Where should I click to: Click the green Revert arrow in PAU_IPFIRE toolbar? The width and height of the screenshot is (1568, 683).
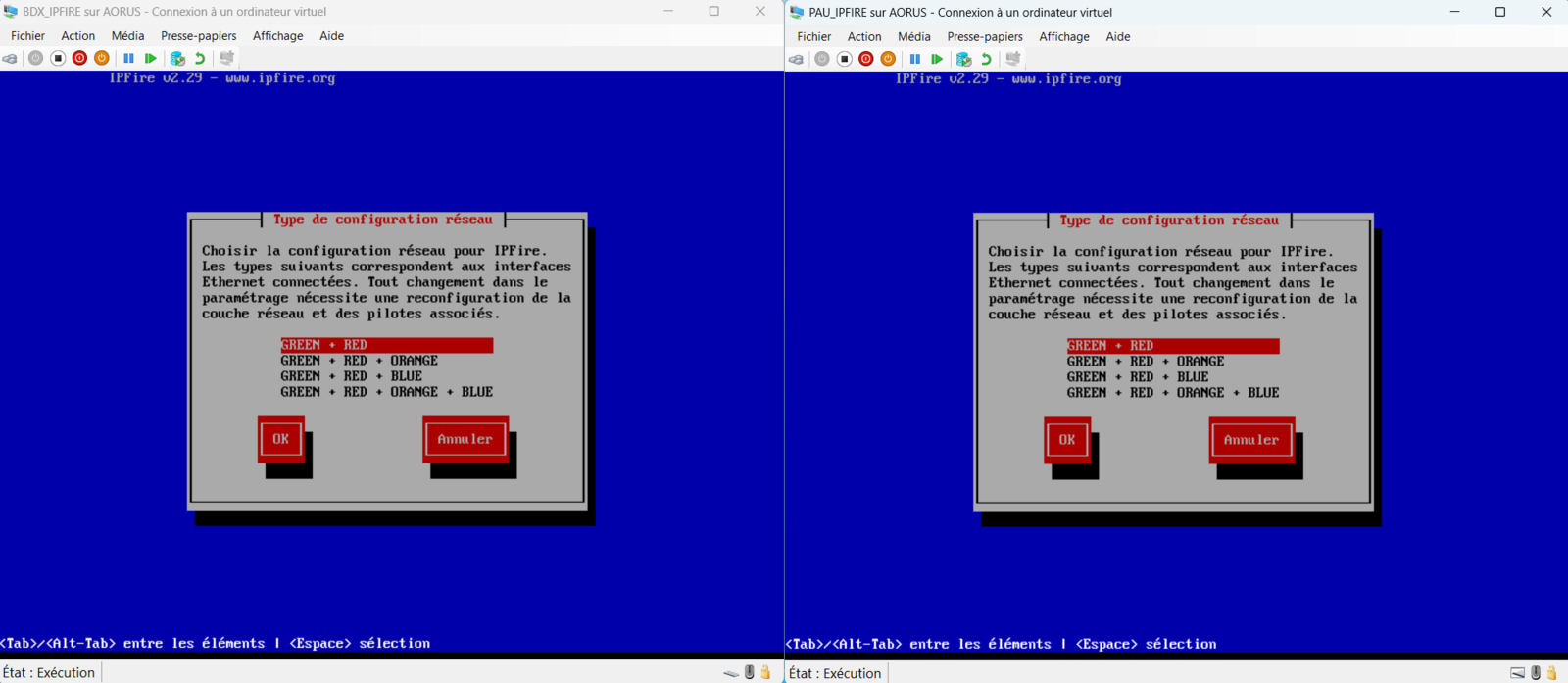[x=986, y=59]
